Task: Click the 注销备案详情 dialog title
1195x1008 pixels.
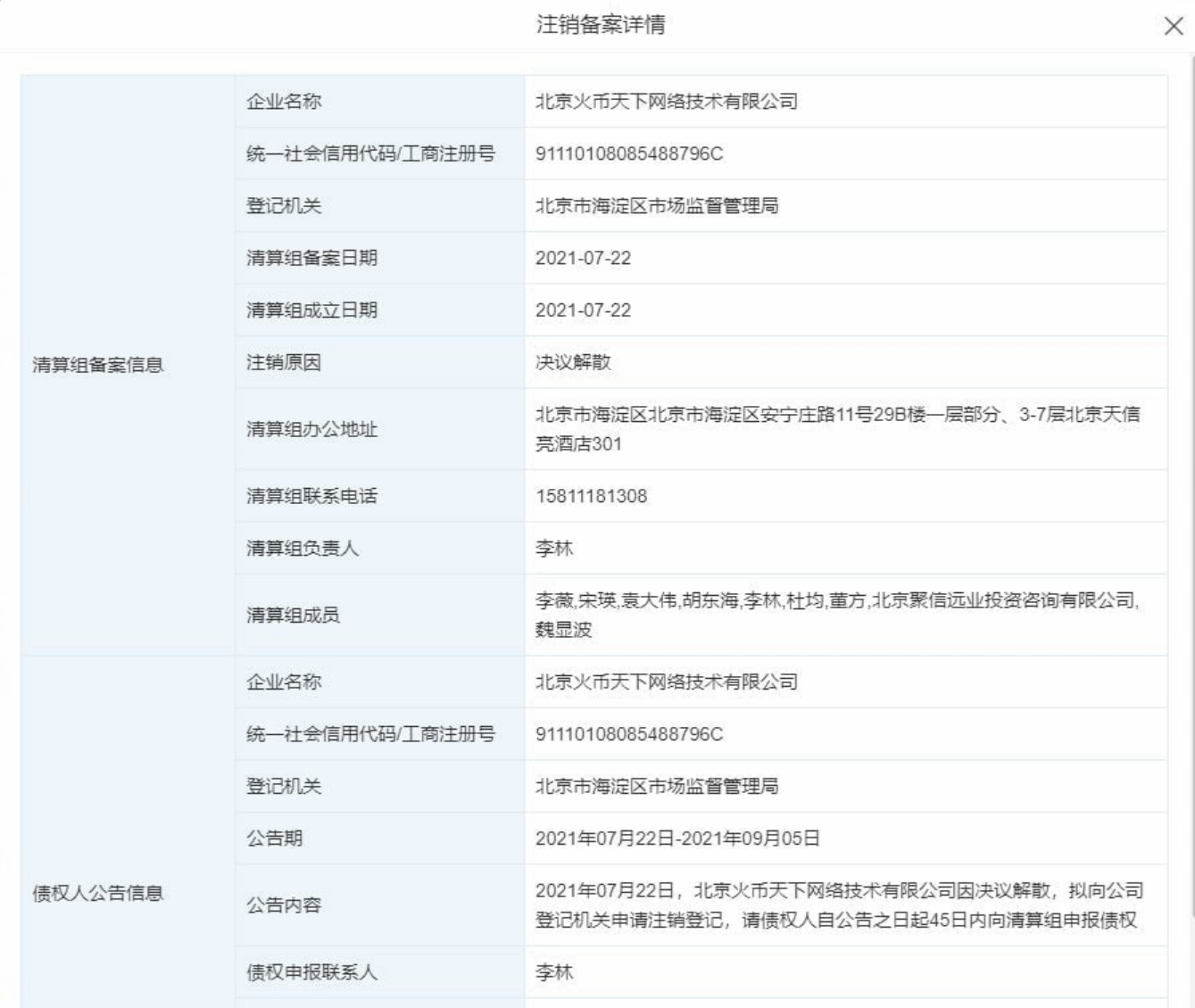Action: point(600,25)
